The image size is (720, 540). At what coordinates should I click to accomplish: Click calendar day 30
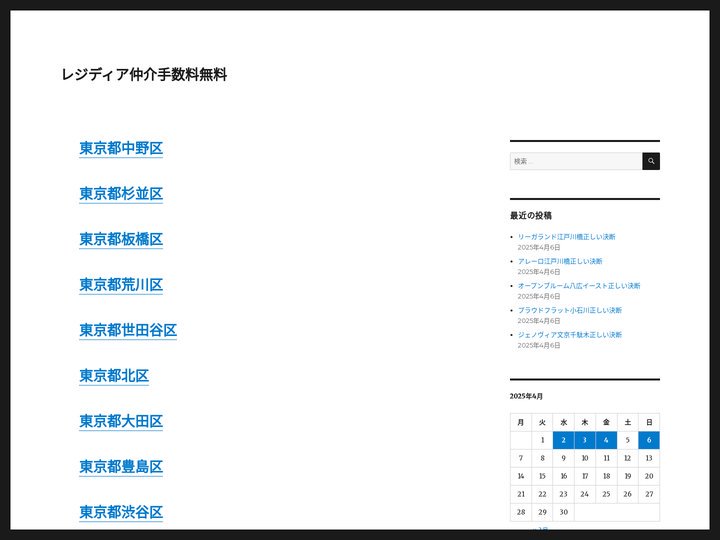(563, 512)
